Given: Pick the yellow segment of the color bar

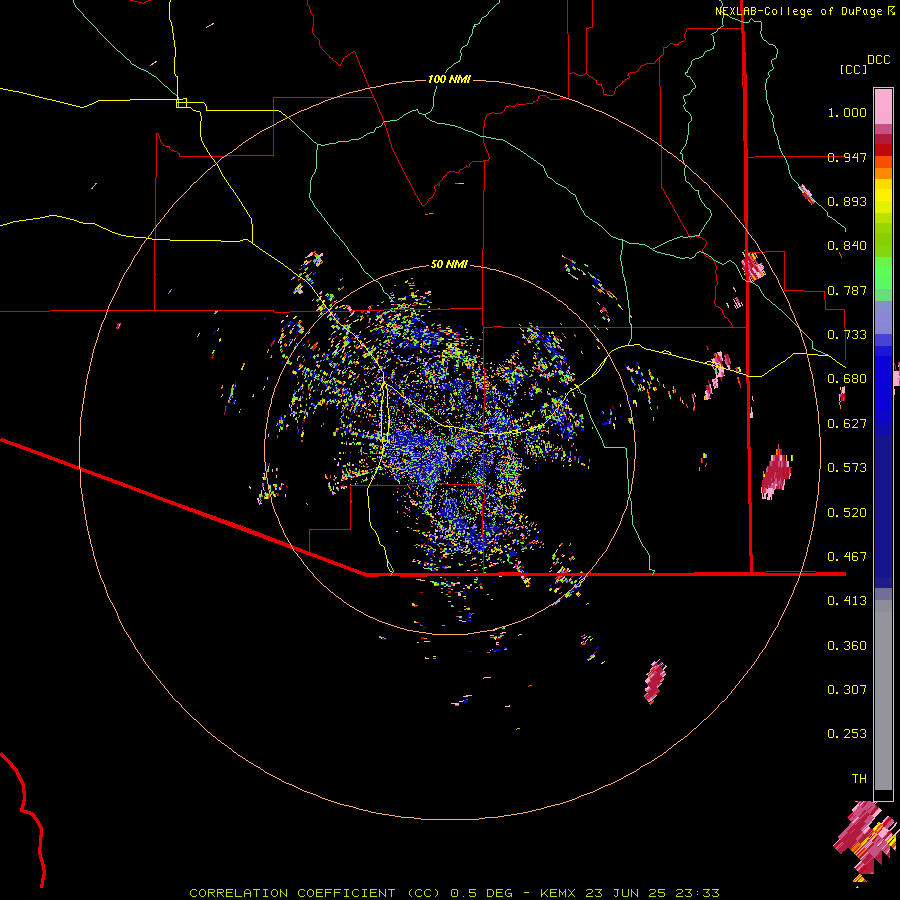Looking at the screenshot, I should point(883,196).
